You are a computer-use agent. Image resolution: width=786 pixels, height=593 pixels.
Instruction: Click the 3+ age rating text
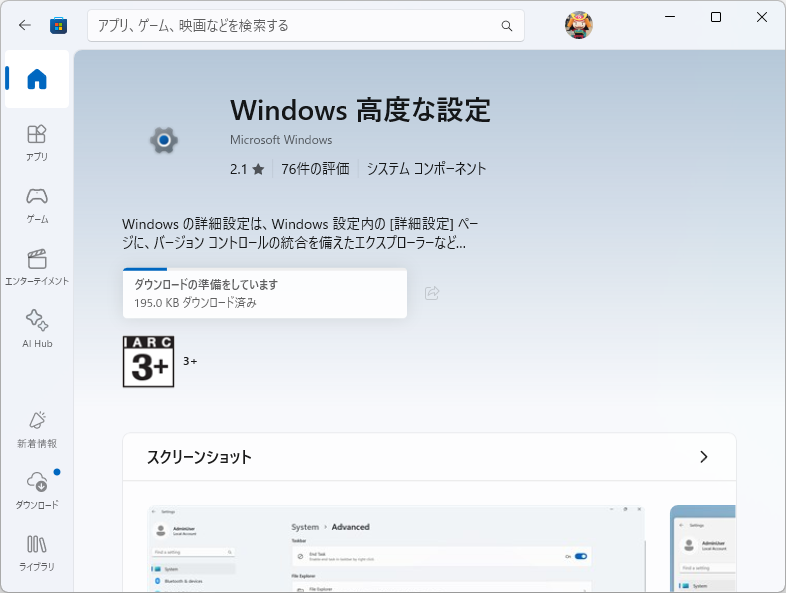point(190,361)
